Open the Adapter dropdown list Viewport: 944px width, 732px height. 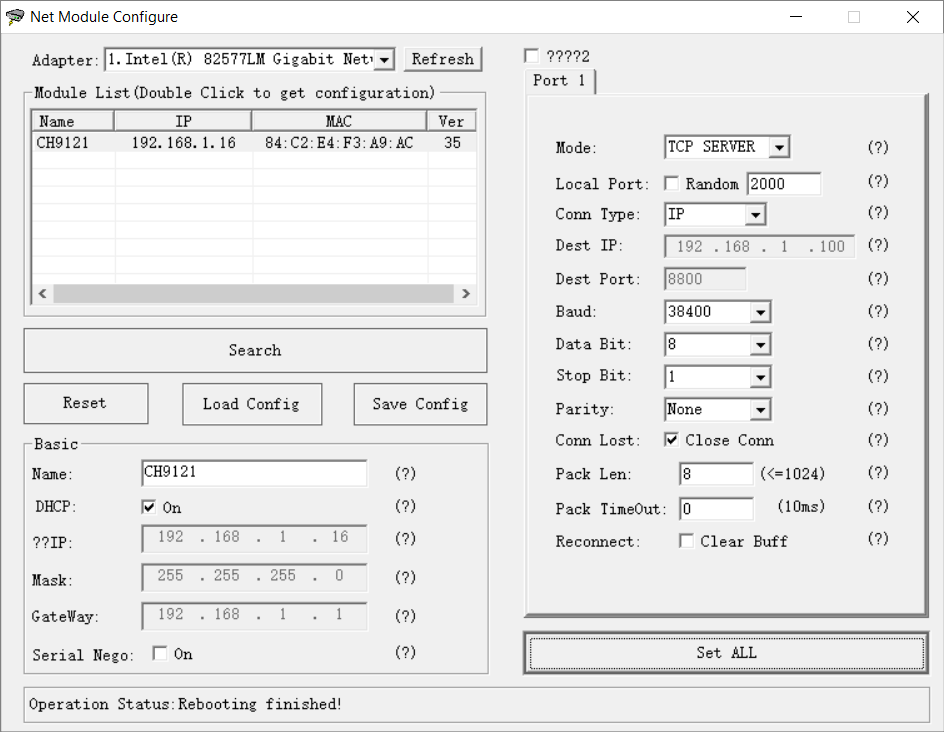pos(384,60)
